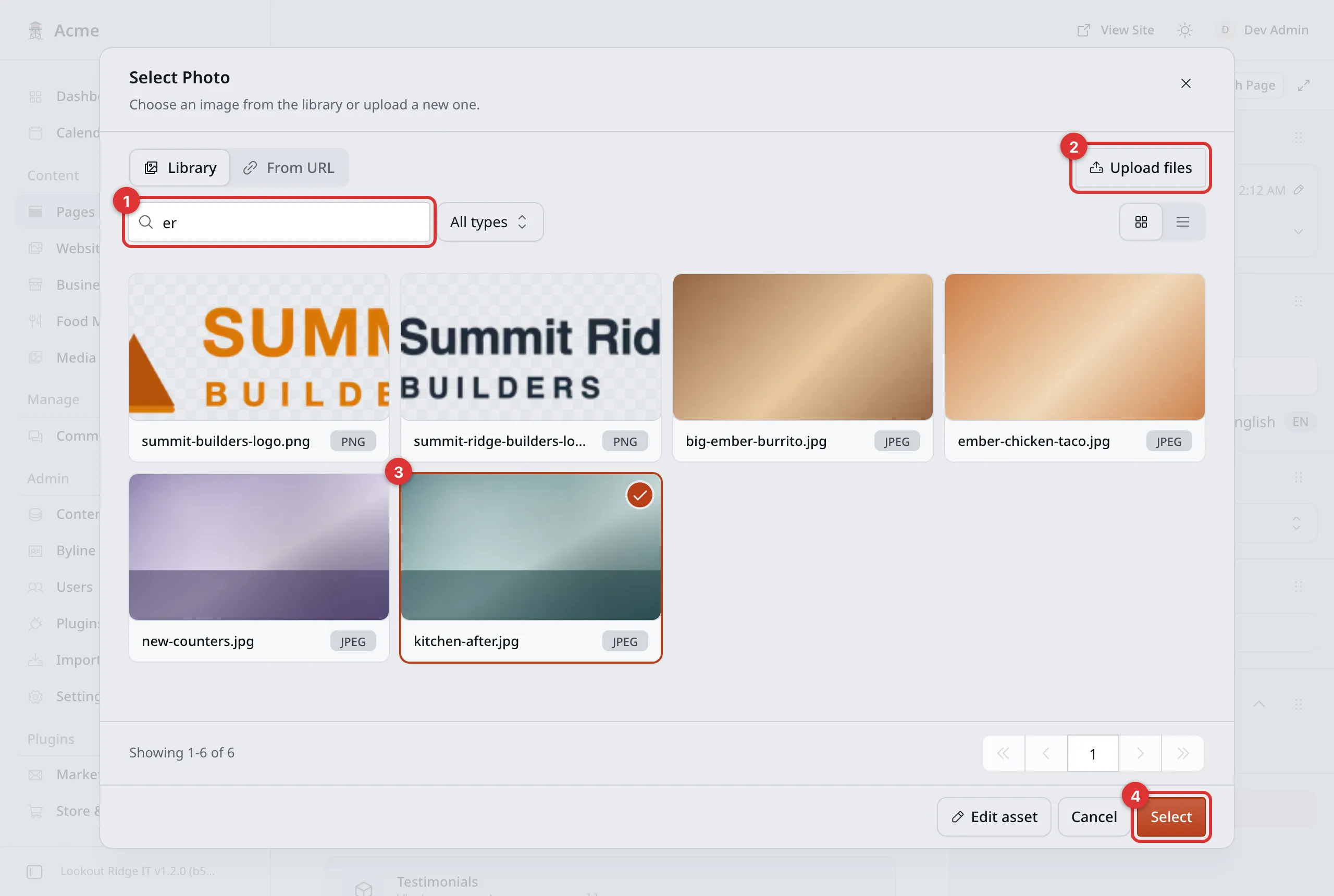Screen dimensions: 1334x896
Task: Deselect the kitchen-after.jpg checkmark
Action: pos(639,495)
